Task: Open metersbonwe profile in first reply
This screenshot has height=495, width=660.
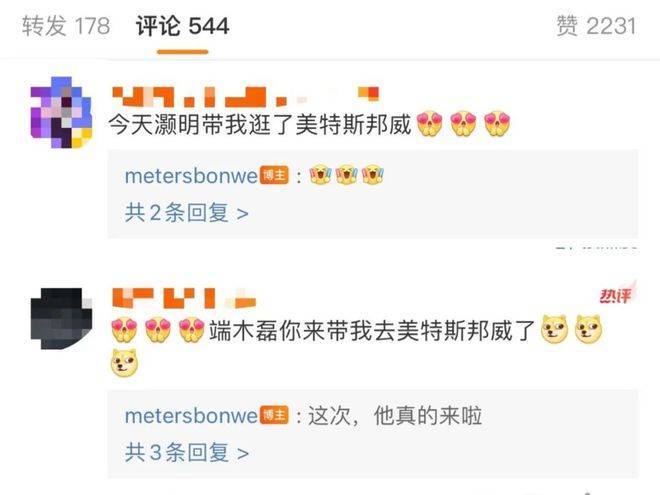Action: [191, 176]
